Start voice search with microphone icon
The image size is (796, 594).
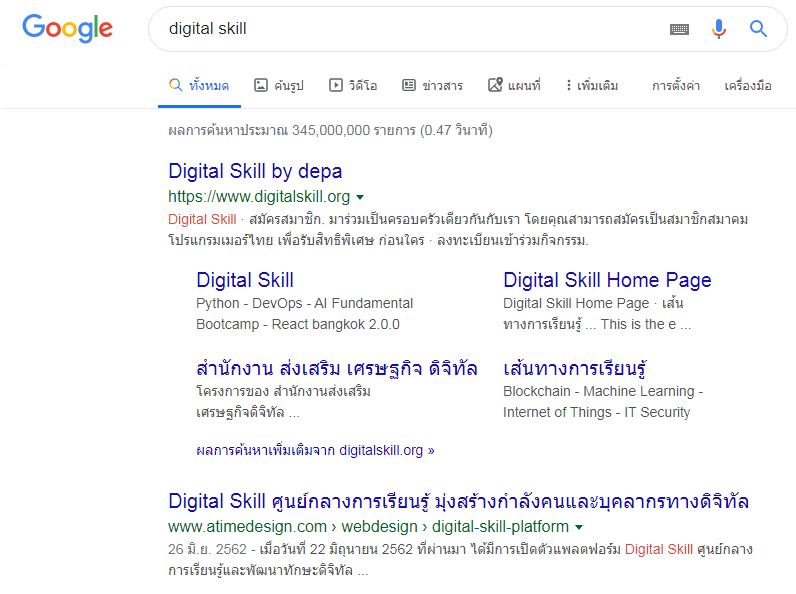(x=718, y=29)
